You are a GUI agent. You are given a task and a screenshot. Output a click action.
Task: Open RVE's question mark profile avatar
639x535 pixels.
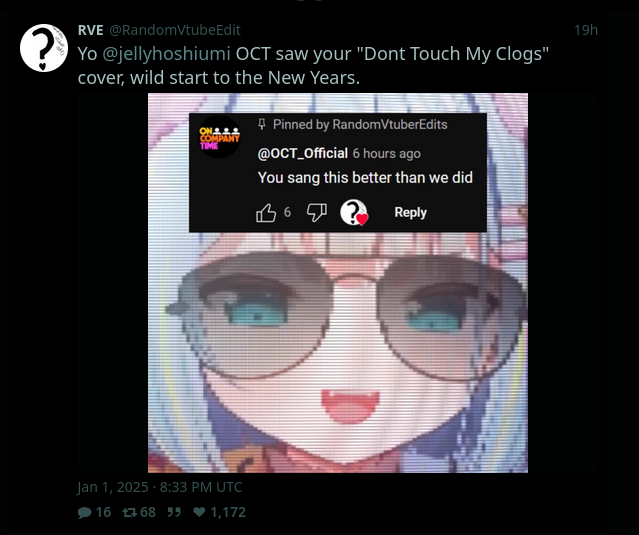[x=44, y=48]
